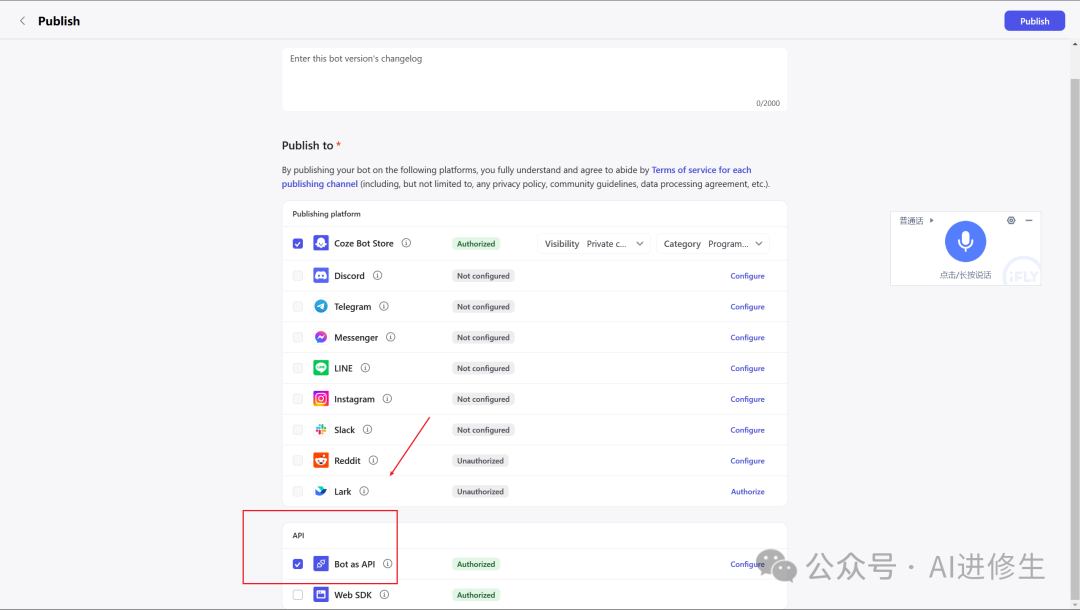Screen dimensions: 1080x610
Task: Click the back arrow next to Publish
Action: tap(23, 21)
